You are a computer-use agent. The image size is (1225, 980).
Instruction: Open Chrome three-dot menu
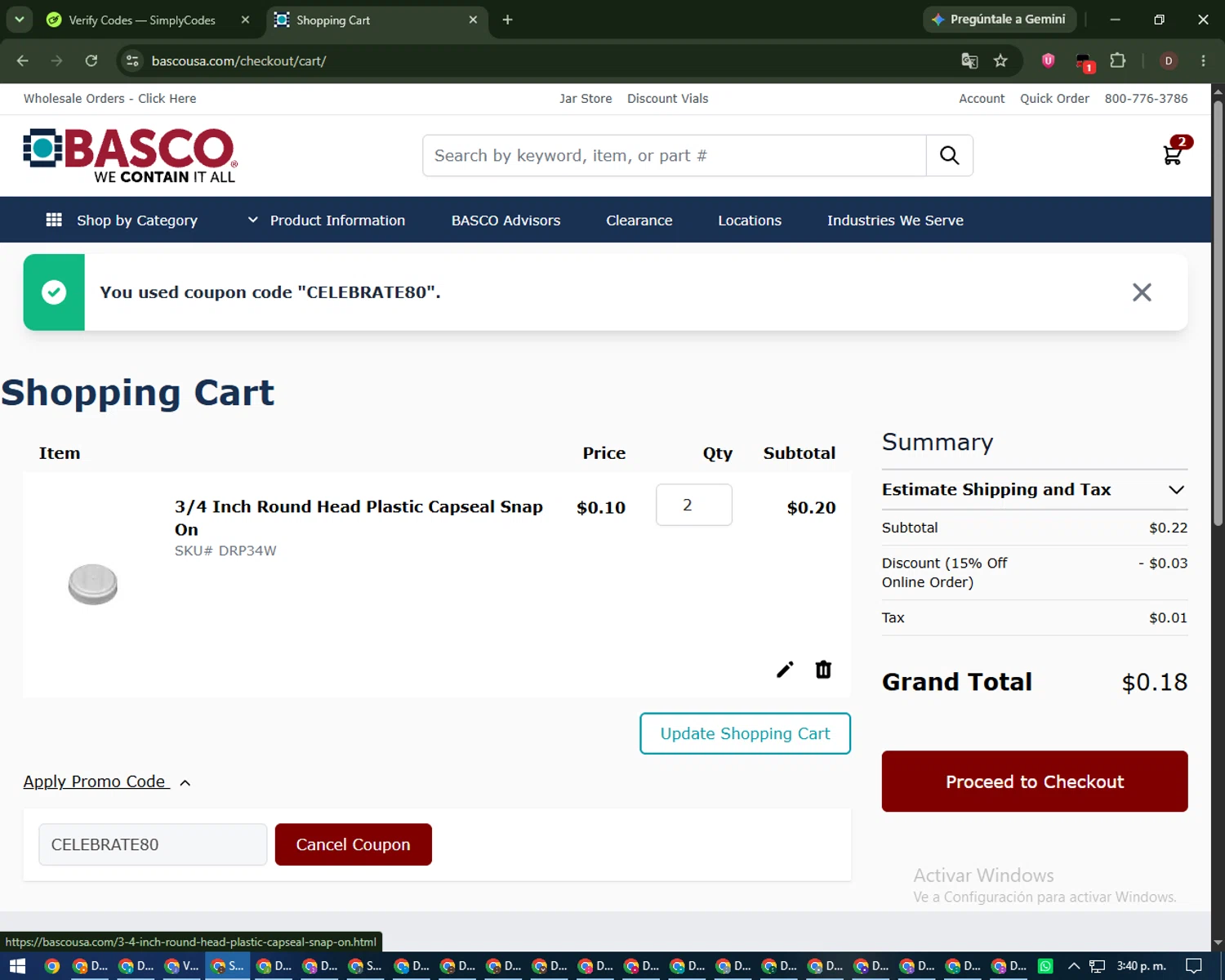(x=1203, y=60)
